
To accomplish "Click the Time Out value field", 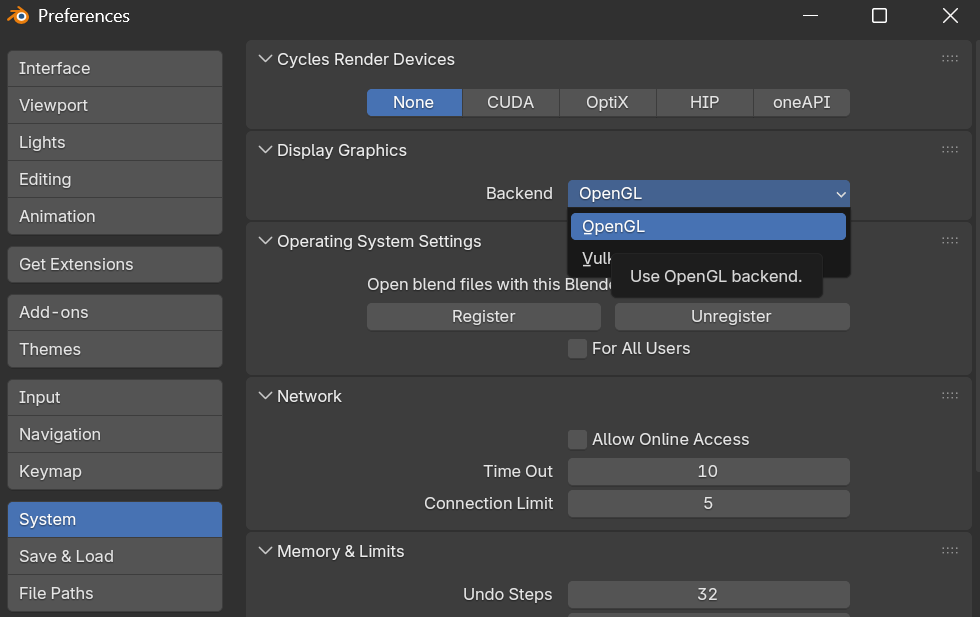I will pyautogui.click(x=708, y=471).
